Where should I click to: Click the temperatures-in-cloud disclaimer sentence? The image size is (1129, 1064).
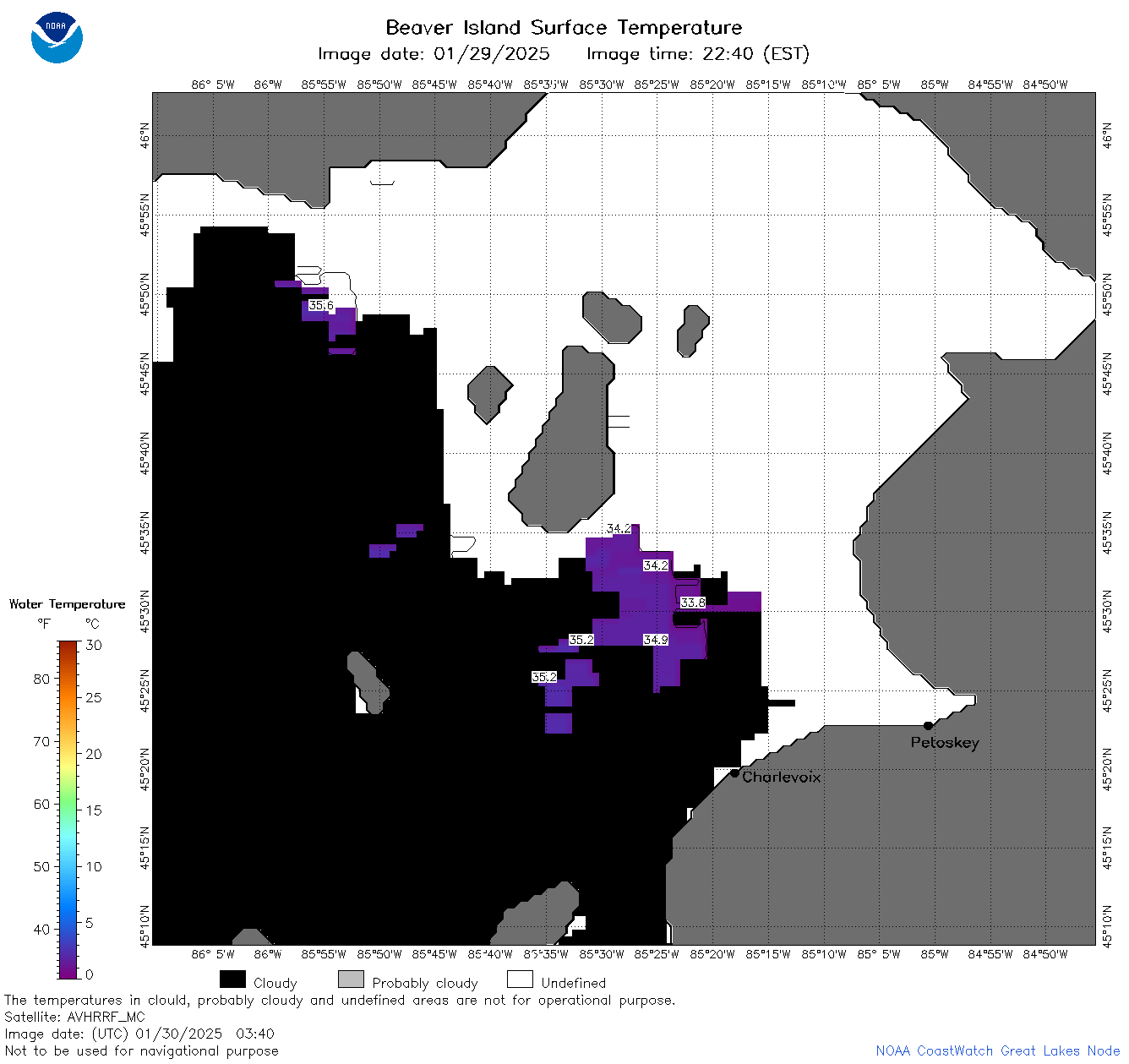(x=340, y=1001)
